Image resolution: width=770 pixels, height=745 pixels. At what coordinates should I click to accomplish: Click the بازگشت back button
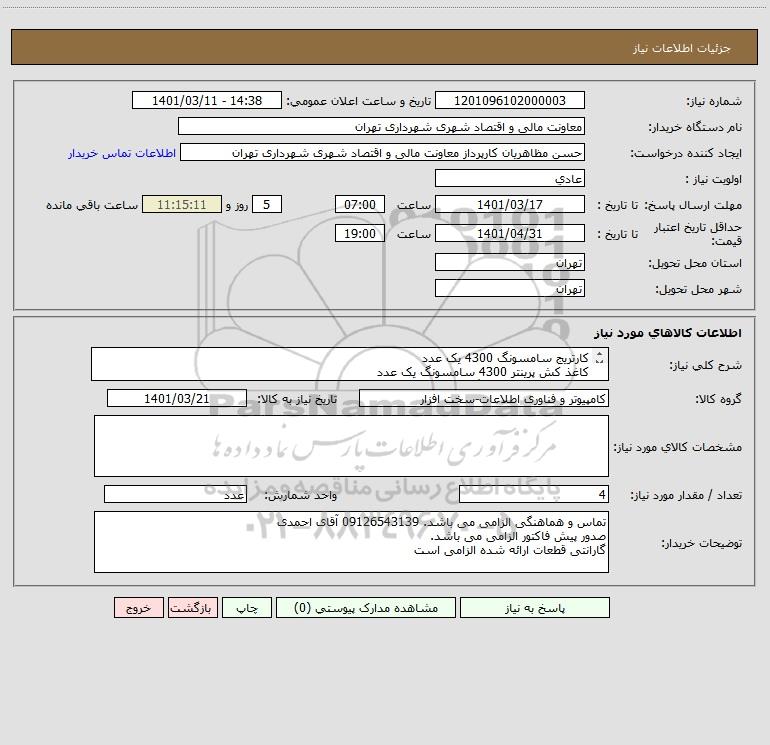point(192,607)
